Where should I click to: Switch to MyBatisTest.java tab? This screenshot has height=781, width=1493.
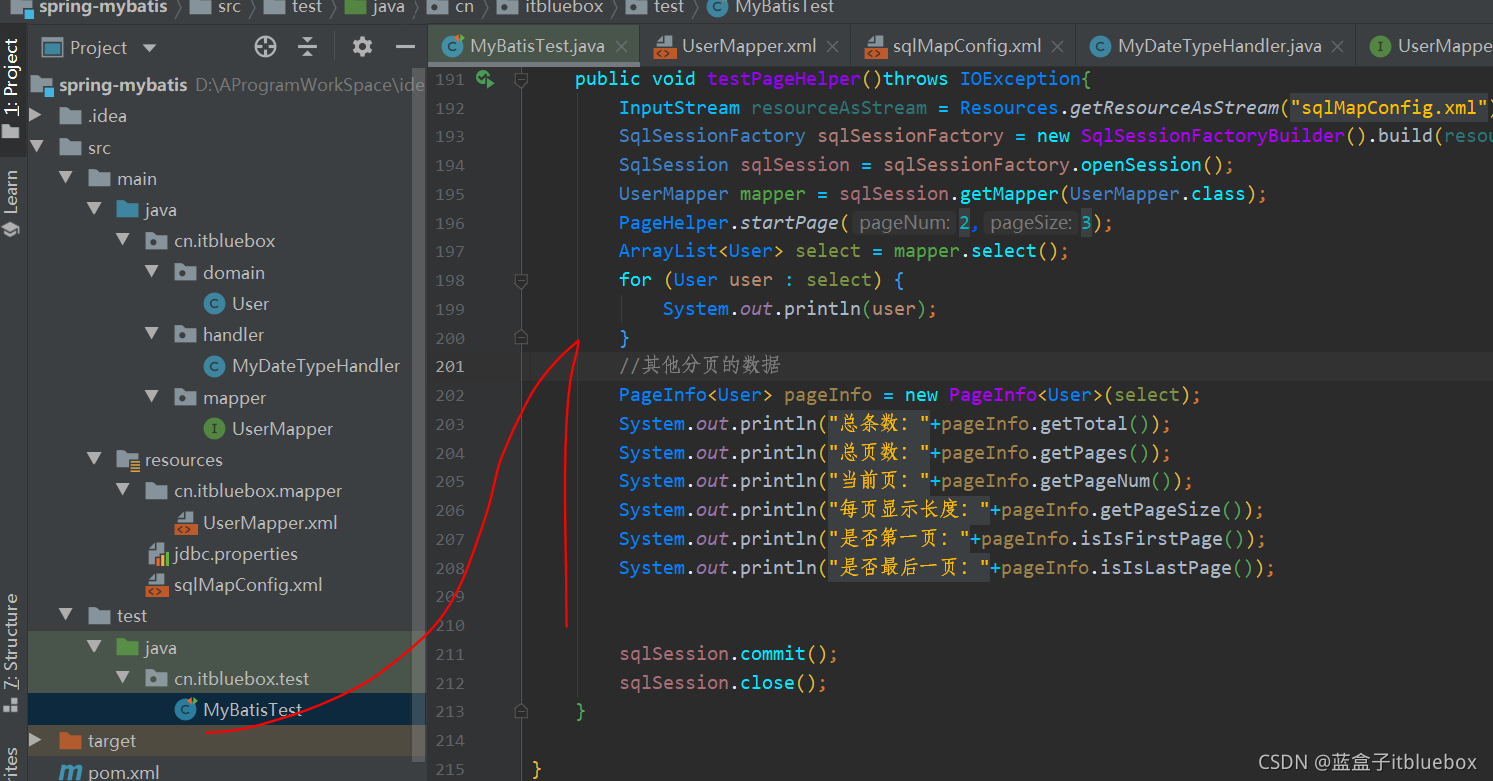536,46
